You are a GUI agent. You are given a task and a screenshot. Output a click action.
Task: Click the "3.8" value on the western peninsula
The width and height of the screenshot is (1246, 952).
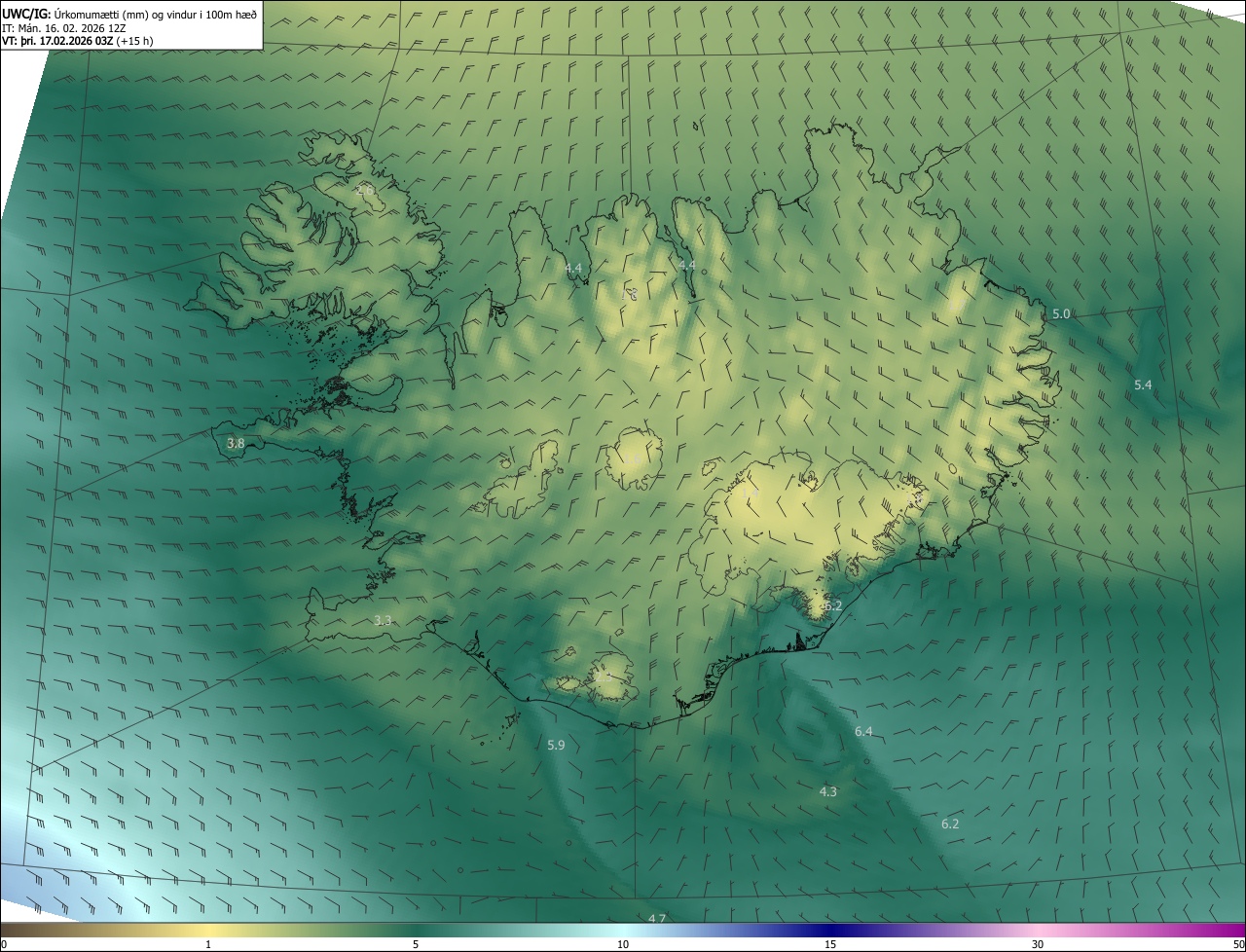236,444
